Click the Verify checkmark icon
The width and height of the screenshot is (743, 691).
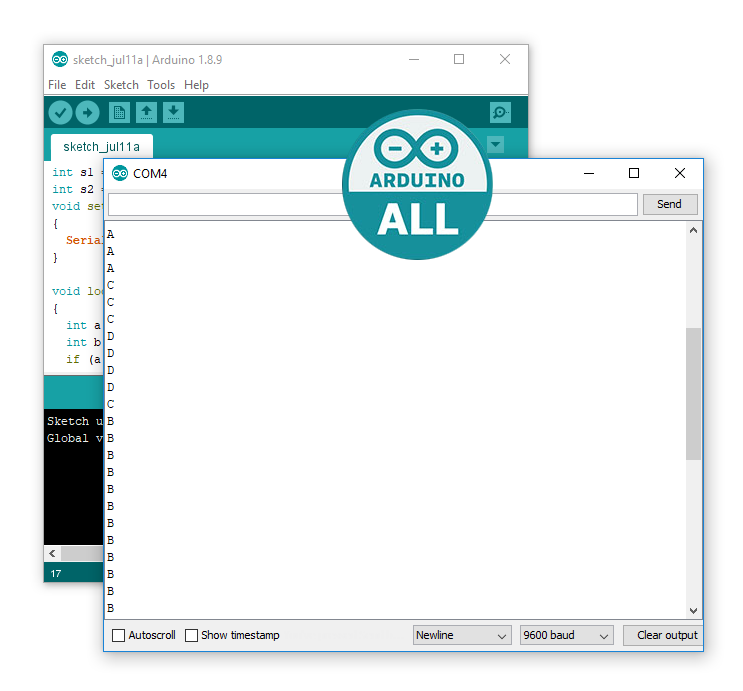pyautogui.click(x=60, y=113)
